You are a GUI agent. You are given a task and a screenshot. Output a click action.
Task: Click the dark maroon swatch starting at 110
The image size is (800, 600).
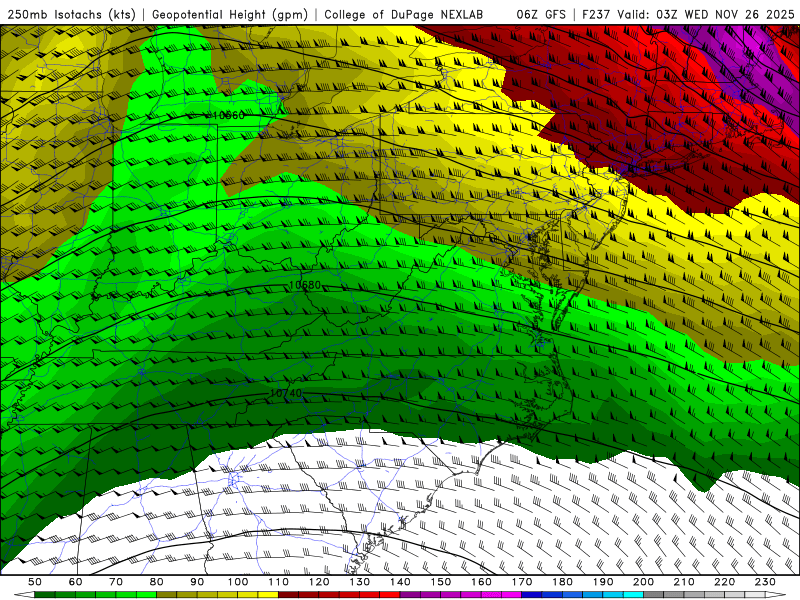click(x=288, y=595)
